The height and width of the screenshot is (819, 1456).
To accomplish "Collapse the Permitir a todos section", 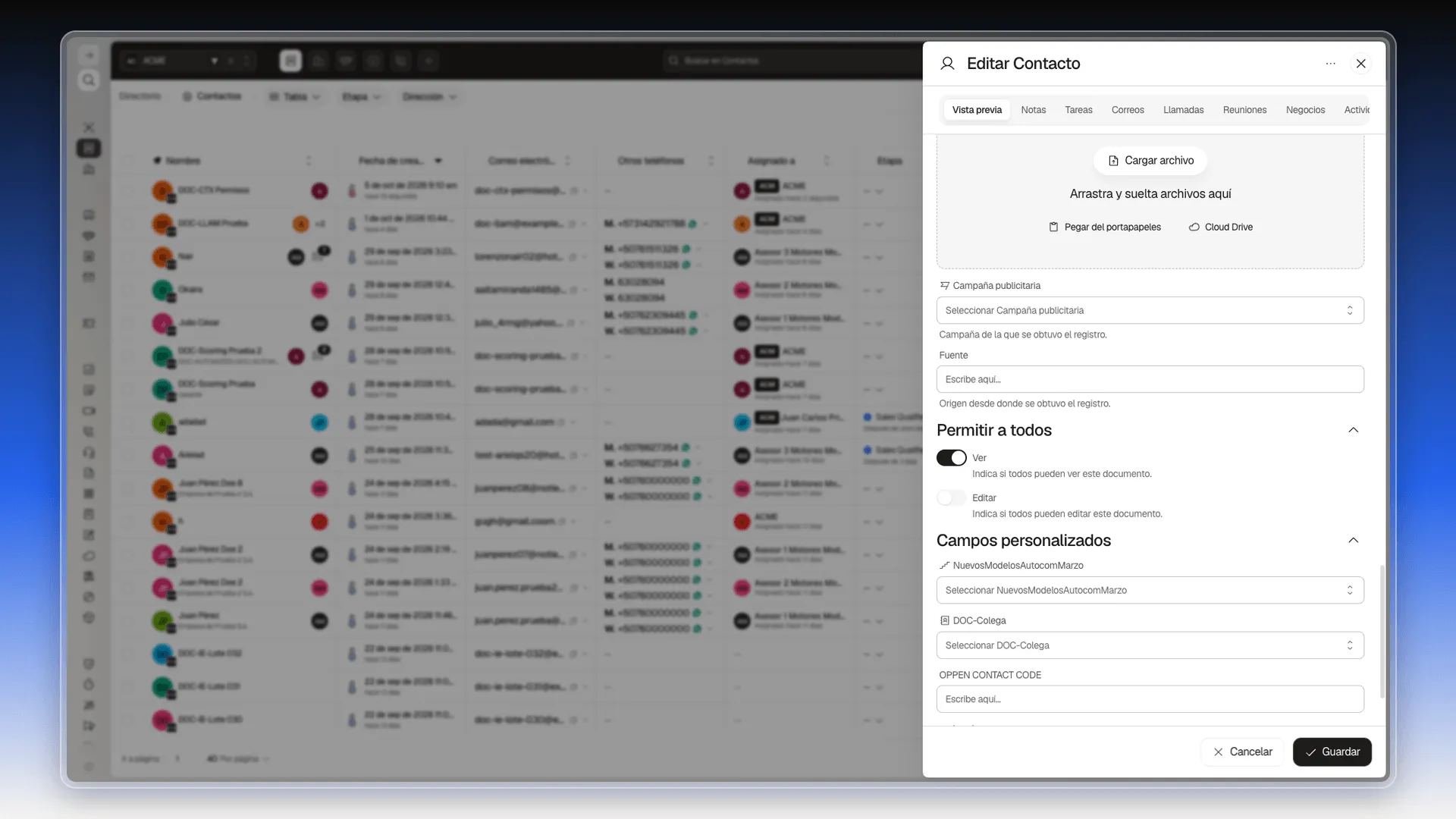I will [1353, 430].
